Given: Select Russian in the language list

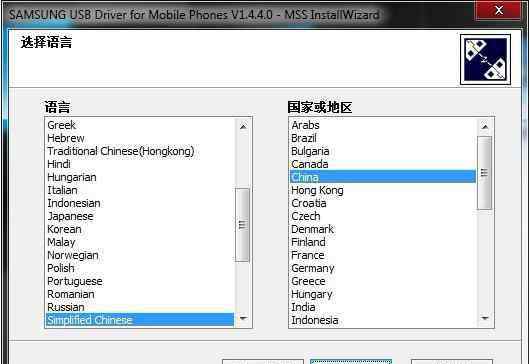Looking at the screenshot, I should [x=66, y=307].
